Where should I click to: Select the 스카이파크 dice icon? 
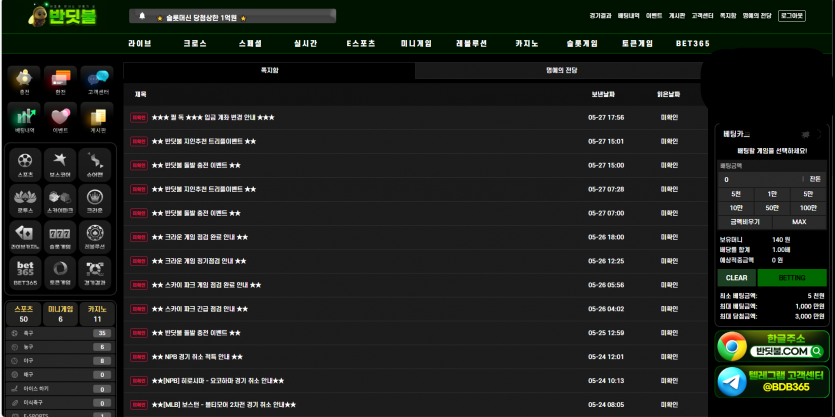click(x=60, y=200)
